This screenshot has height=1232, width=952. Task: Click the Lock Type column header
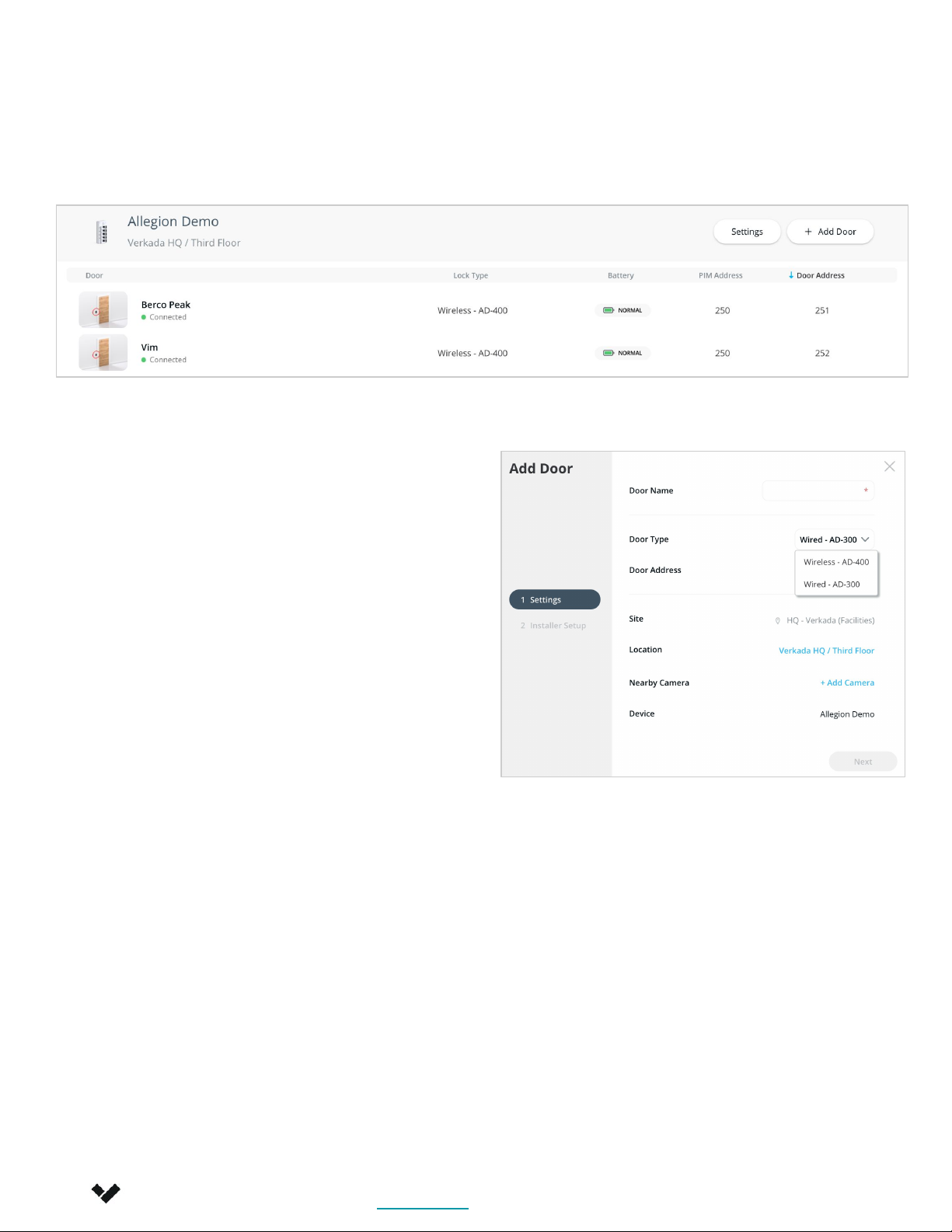[x=471, y=275]
